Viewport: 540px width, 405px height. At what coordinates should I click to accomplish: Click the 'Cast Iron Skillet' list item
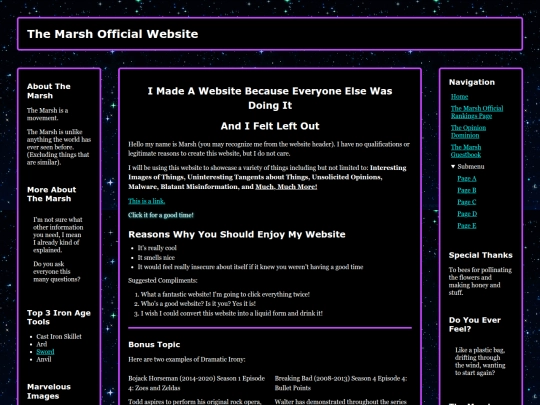point(59,336)
